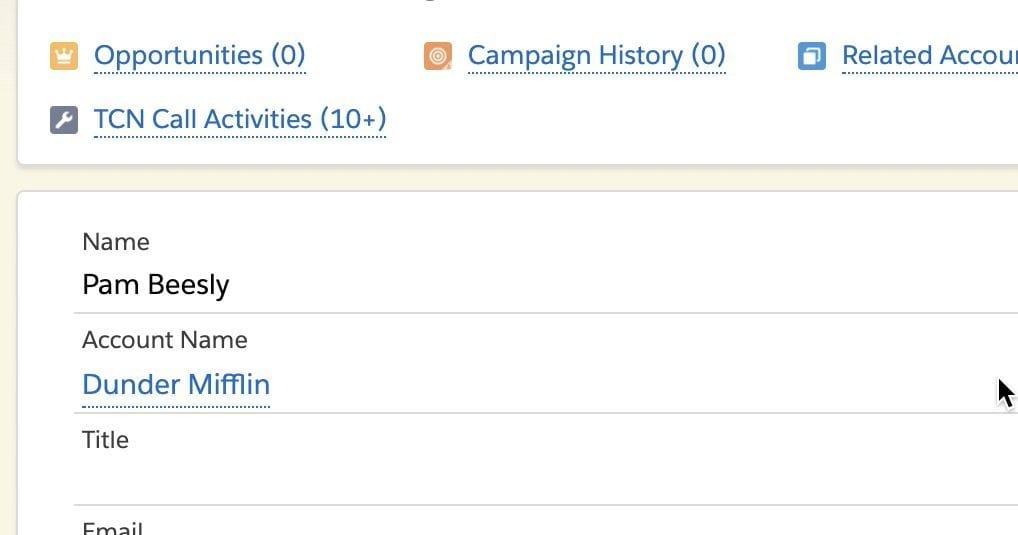1018x535 pixels.
Task: Click the Opportunities crown icon
Action: click(64, 56)
